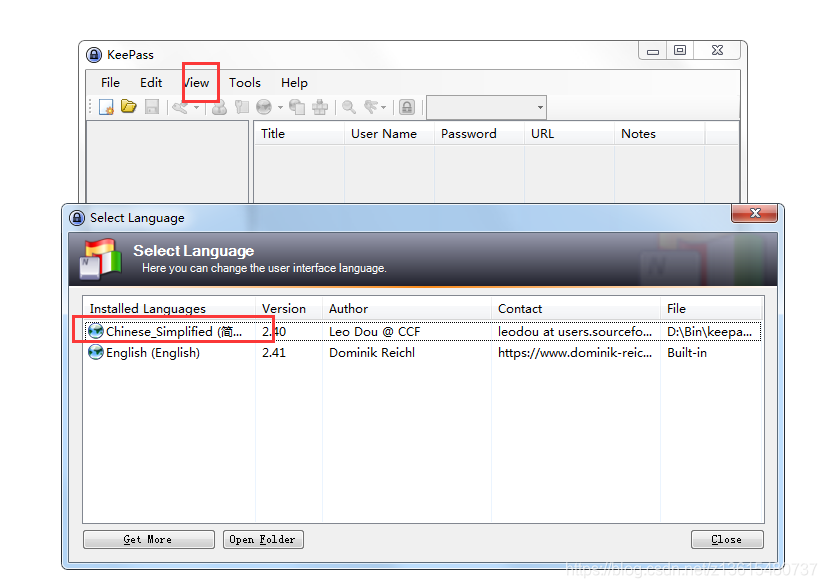
Task: Click contact https://www.dominik-reic...
Action: pyautogui.click(x=575, y=353)
